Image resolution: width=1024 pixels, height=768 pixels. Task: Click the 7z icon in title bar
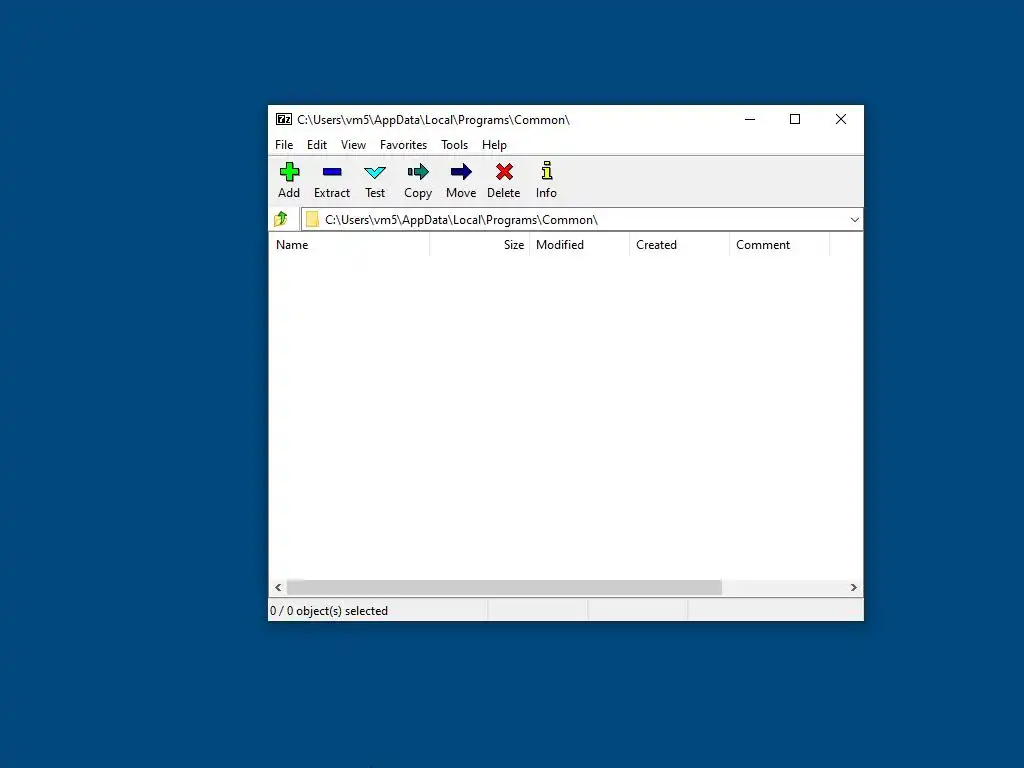pyautogui.click(x=284, y=120)
